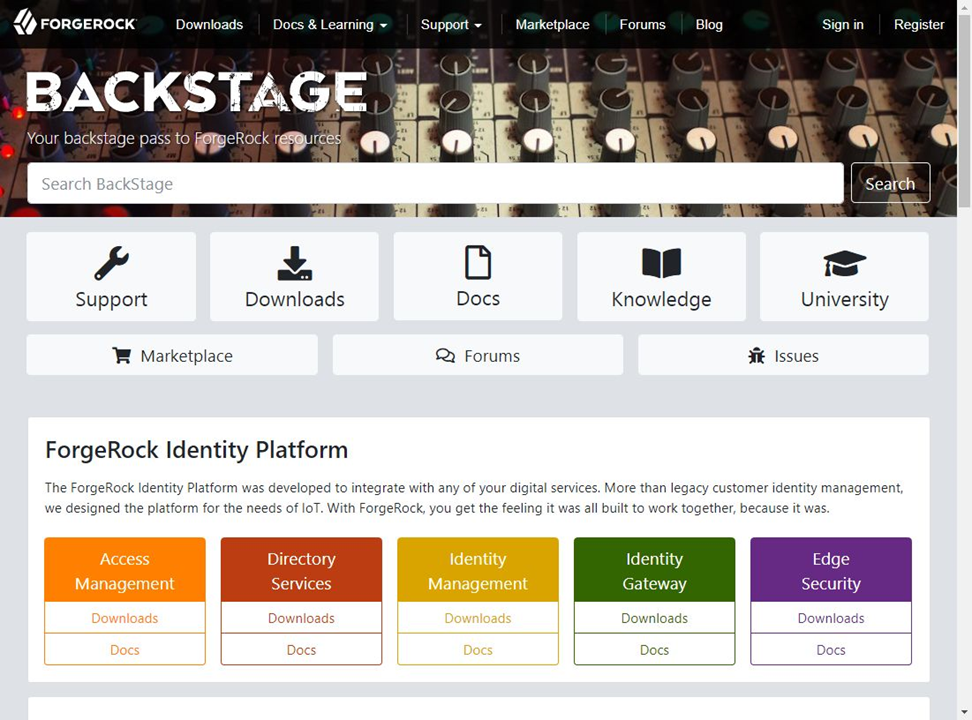The height and width of the screenshot is (720, 972).
Task: Expand the Support dropdown in navbar
Action: tap(451, 25)
